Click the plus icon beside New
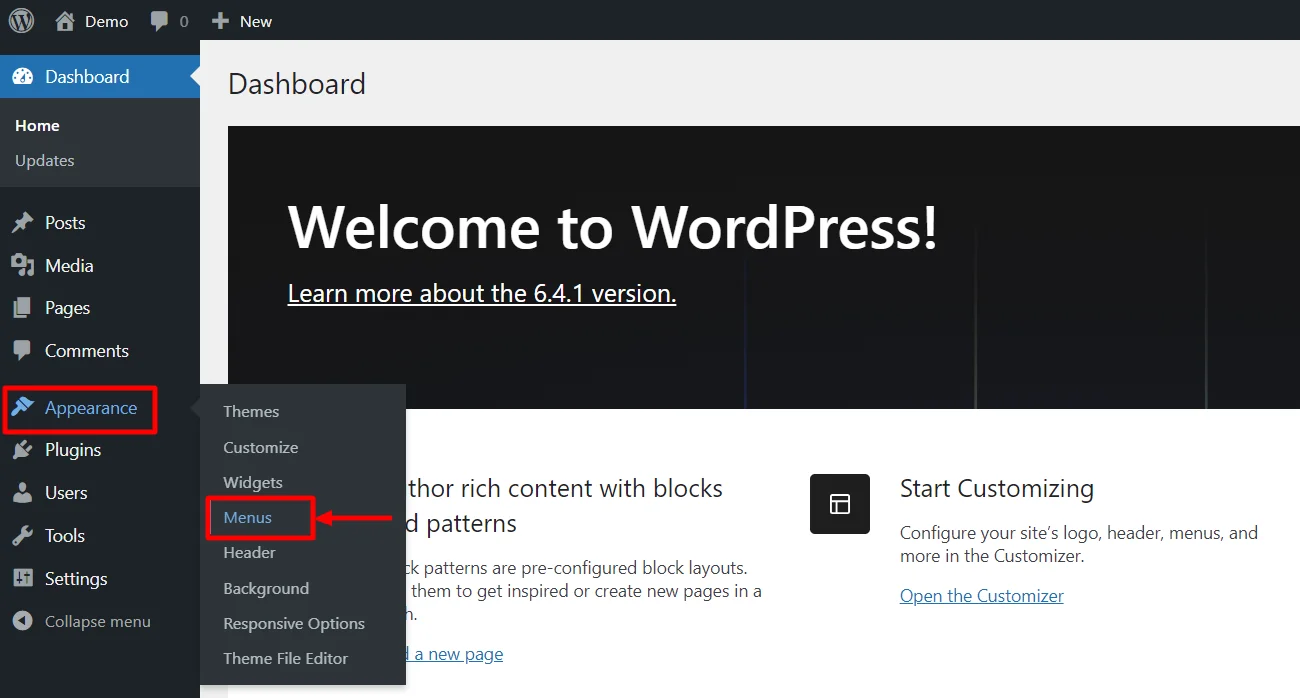Image resolution: width=1300 pixels, height=698 pixels. click(x=220, y=21)
